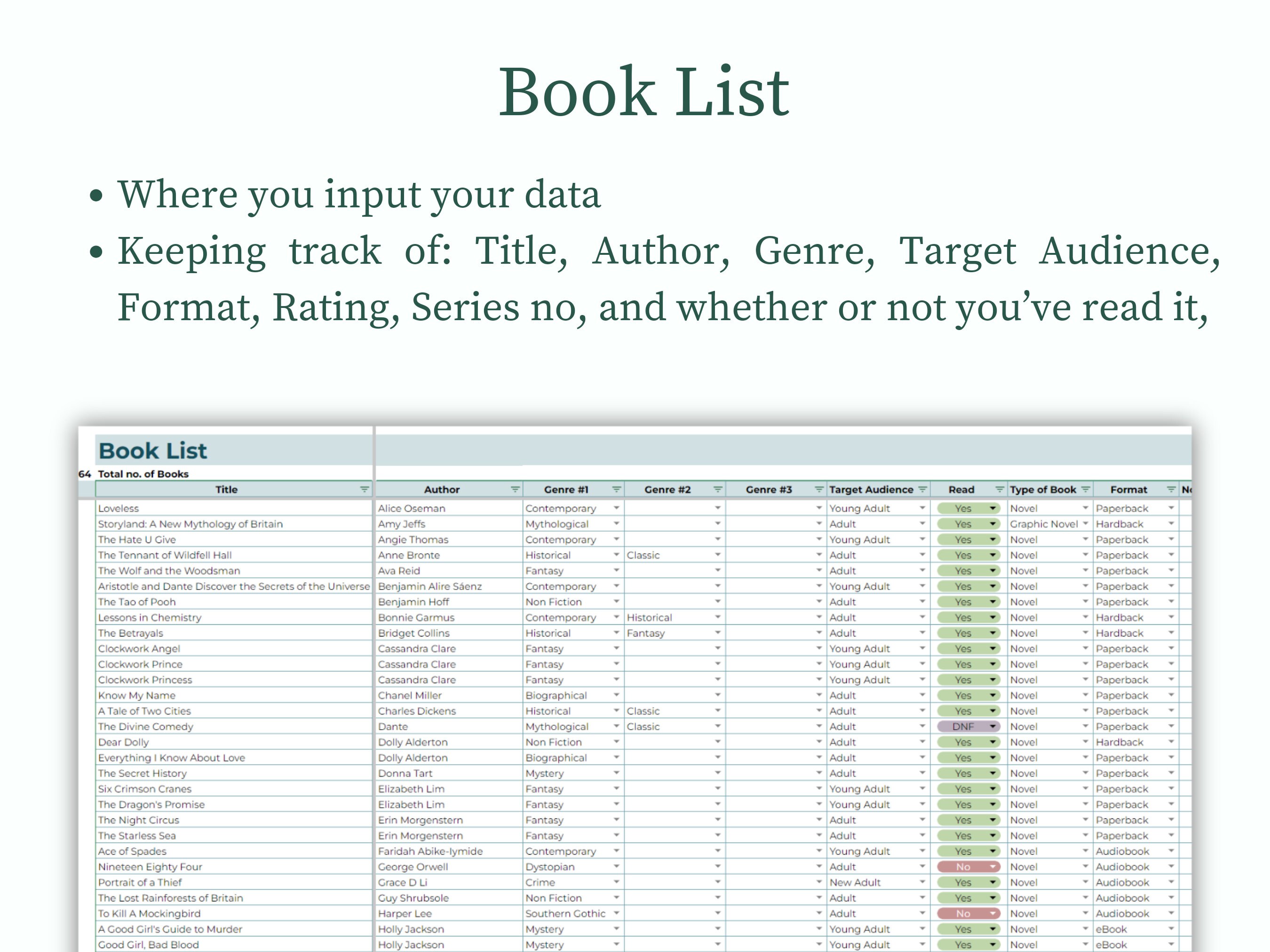
Task: Open Target Audience dropdown for The Hate U Give
Action: point(923,539)
